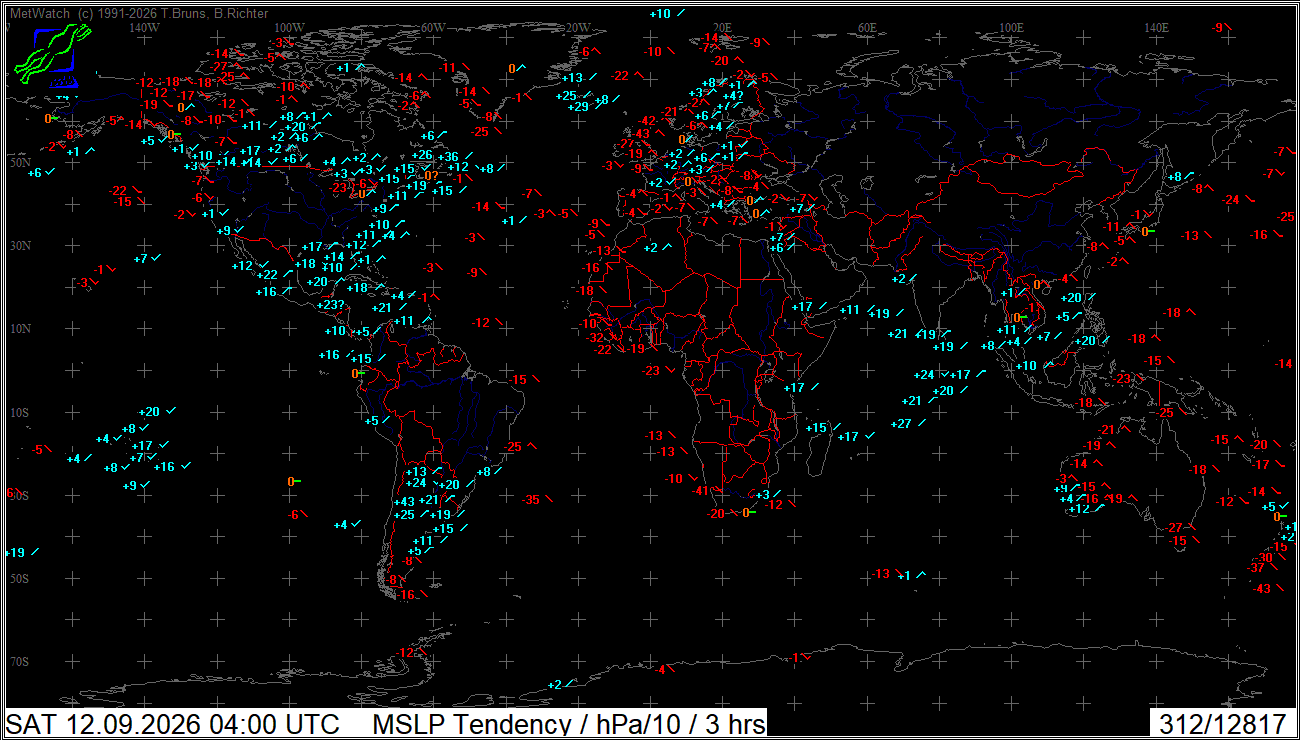Click the SAT 12.09.2026 04:00 UTC timestamp
Viewport: 1300px width, 740px height.
coord(173,724)
